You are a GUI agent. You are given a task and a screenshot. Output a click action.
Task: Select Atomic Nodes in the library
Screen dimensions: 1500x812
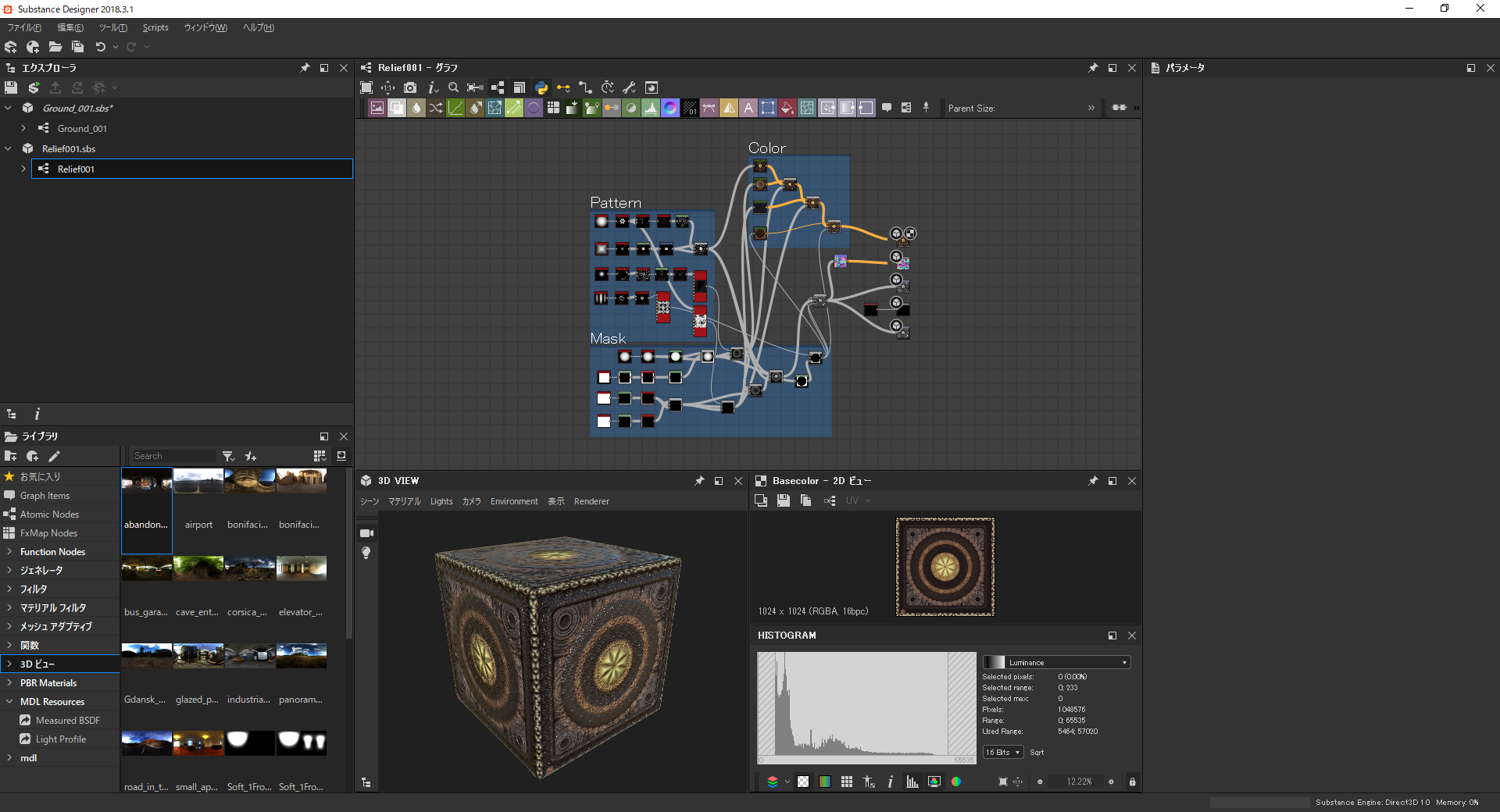(x=49, y=514)
